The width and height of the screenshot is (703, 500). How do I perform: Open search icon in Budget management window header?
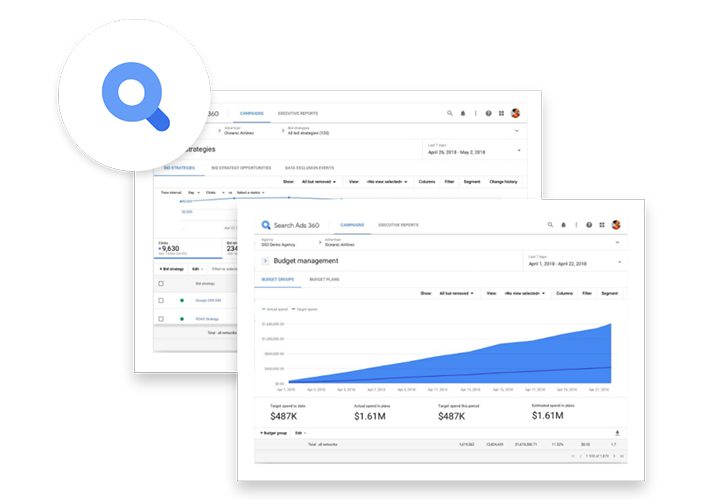(x=550, y=225)
